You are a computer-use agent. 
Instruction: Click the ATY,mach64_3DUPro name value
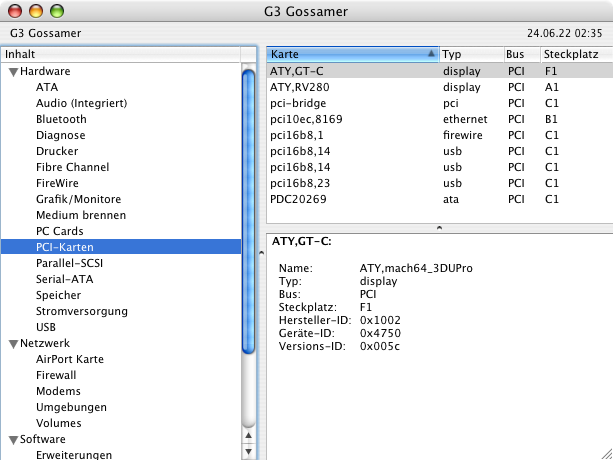click(x=416, y=268)
